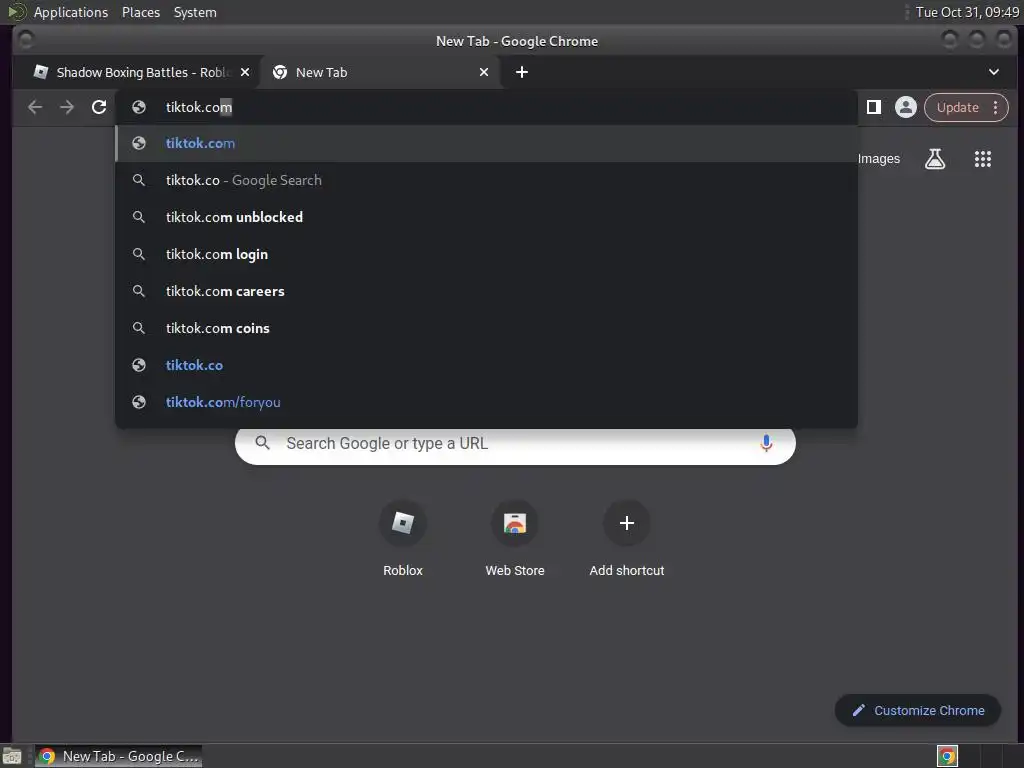This screenshot has height=768, width=1024.
Task: Select the New Tab tab
Action: [x=379, y=72]
